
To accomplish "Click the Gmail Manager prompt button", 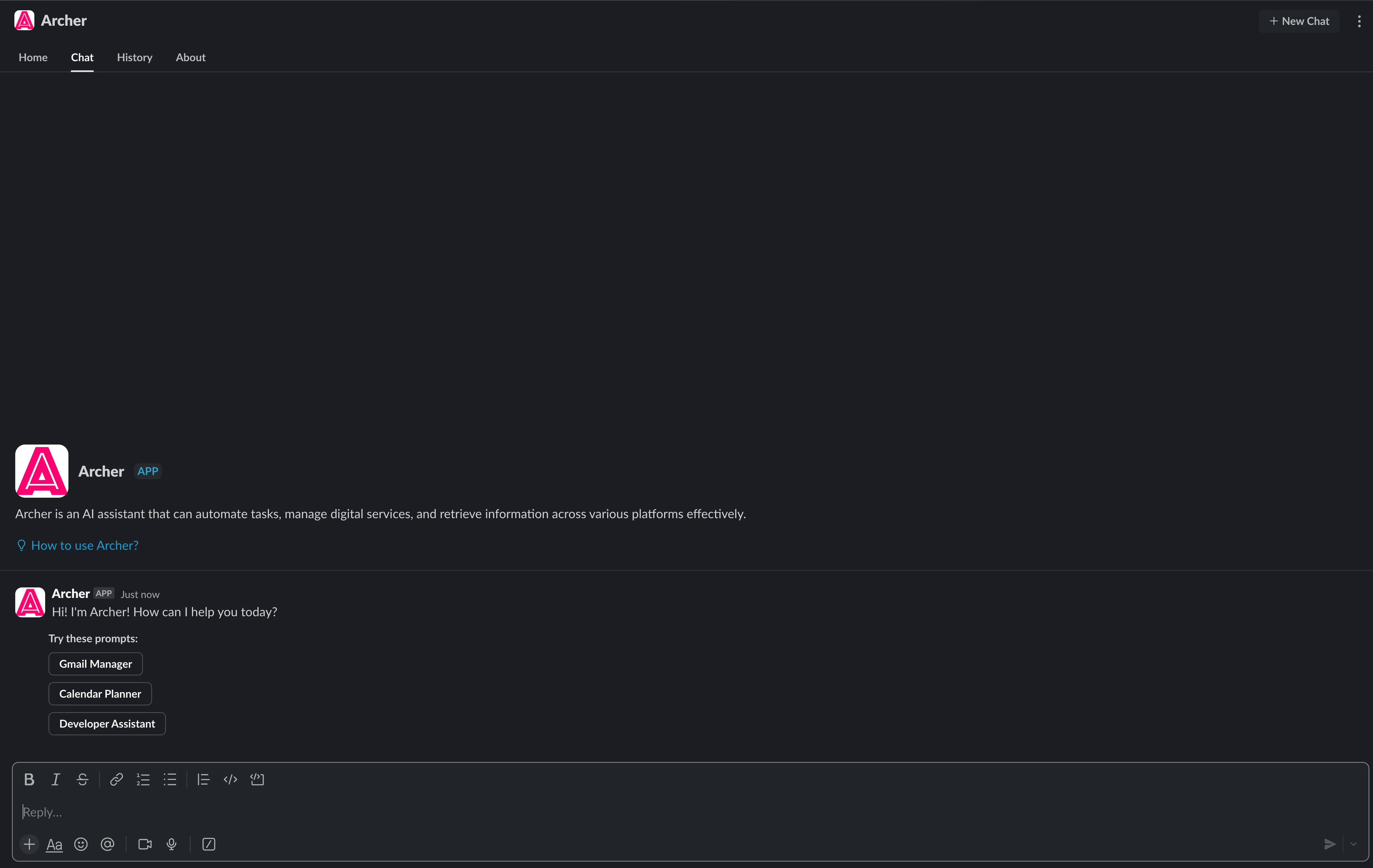I will pos(95,664).
